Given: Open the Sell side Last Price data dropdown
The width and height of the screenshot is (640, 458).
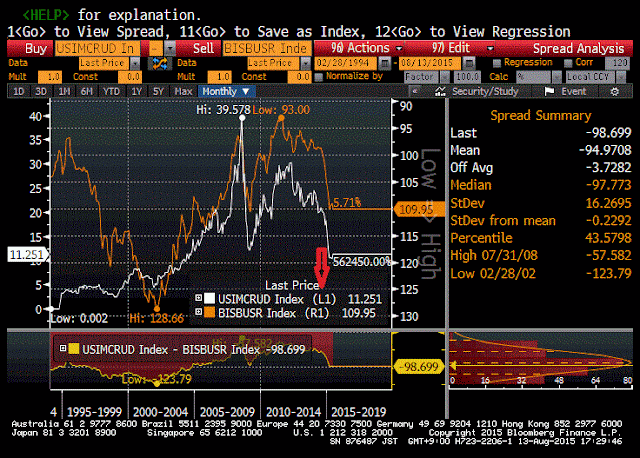Looking at the screenshot, I should click(305, 63).
